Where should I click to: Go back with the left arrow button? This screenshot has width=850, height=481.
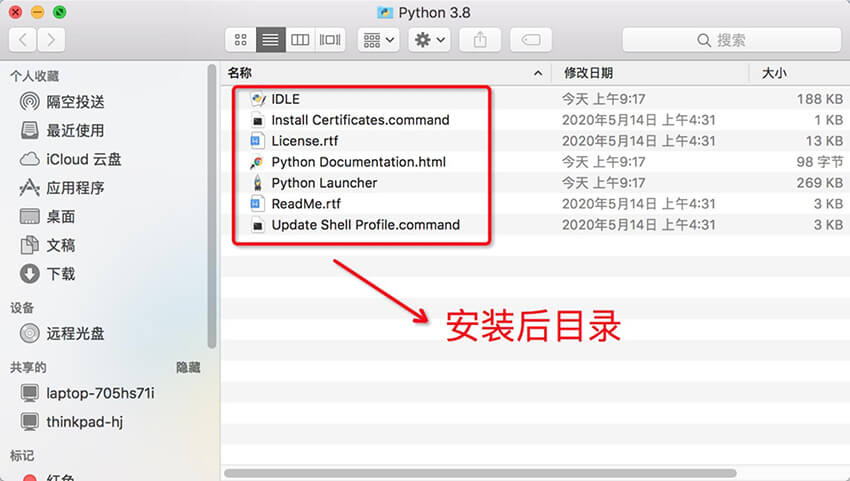[x=23, y=40]
